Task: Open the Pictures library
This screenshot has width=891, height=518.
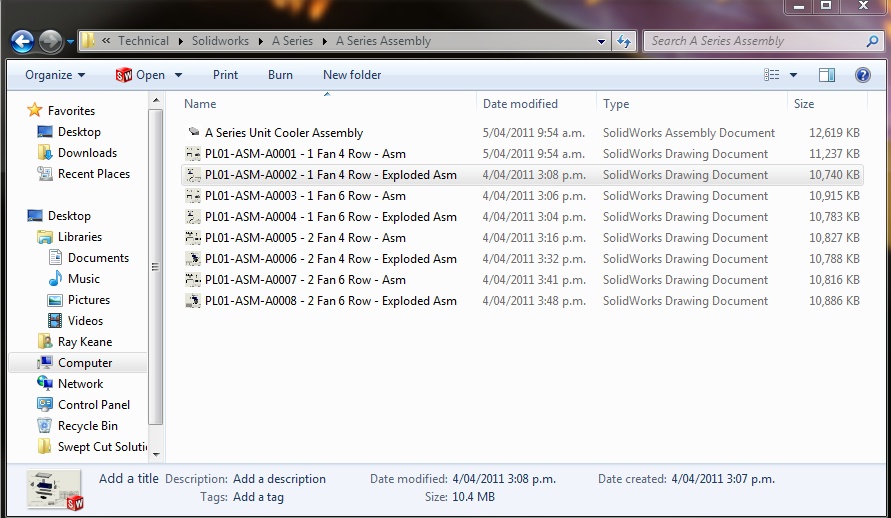Action: 80,300
